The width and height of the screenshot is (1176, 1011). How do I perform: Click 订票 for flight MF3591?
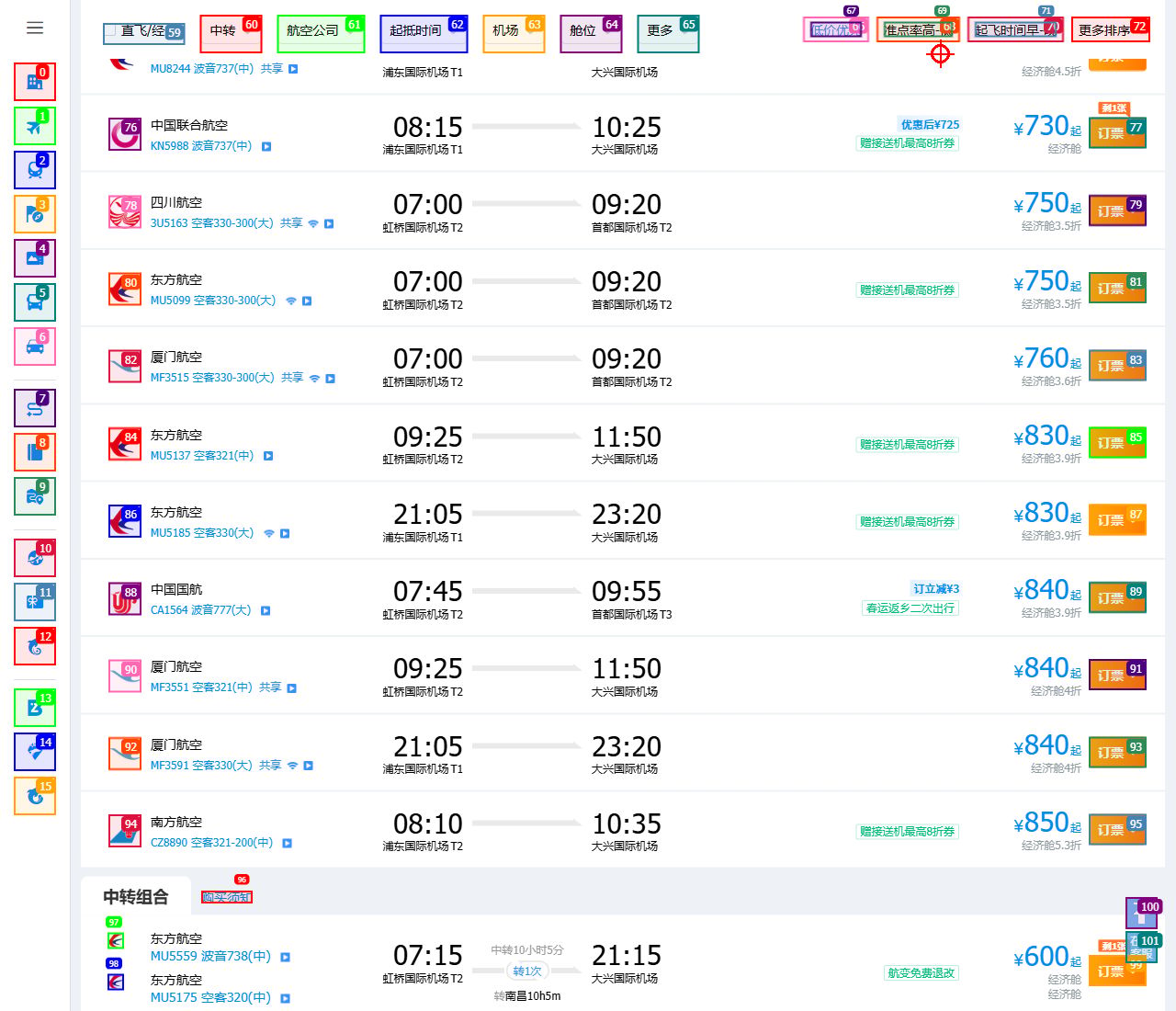click(1117, 752)
